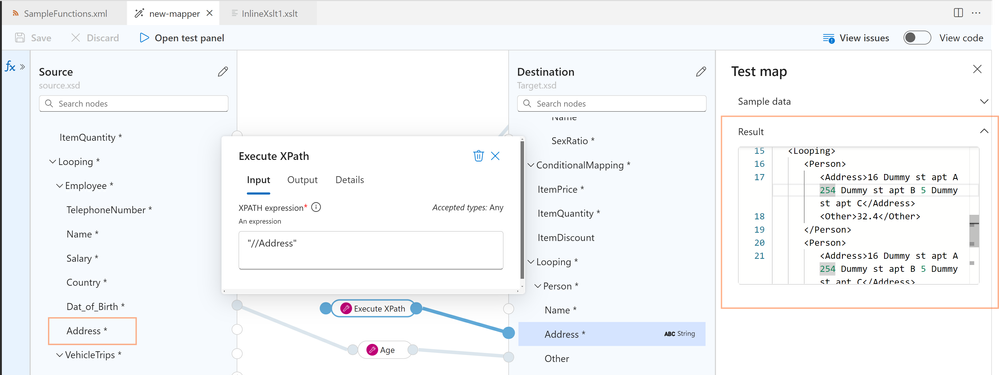
Task: Expand the fx functions panel
Action: [x=15, y=66]
